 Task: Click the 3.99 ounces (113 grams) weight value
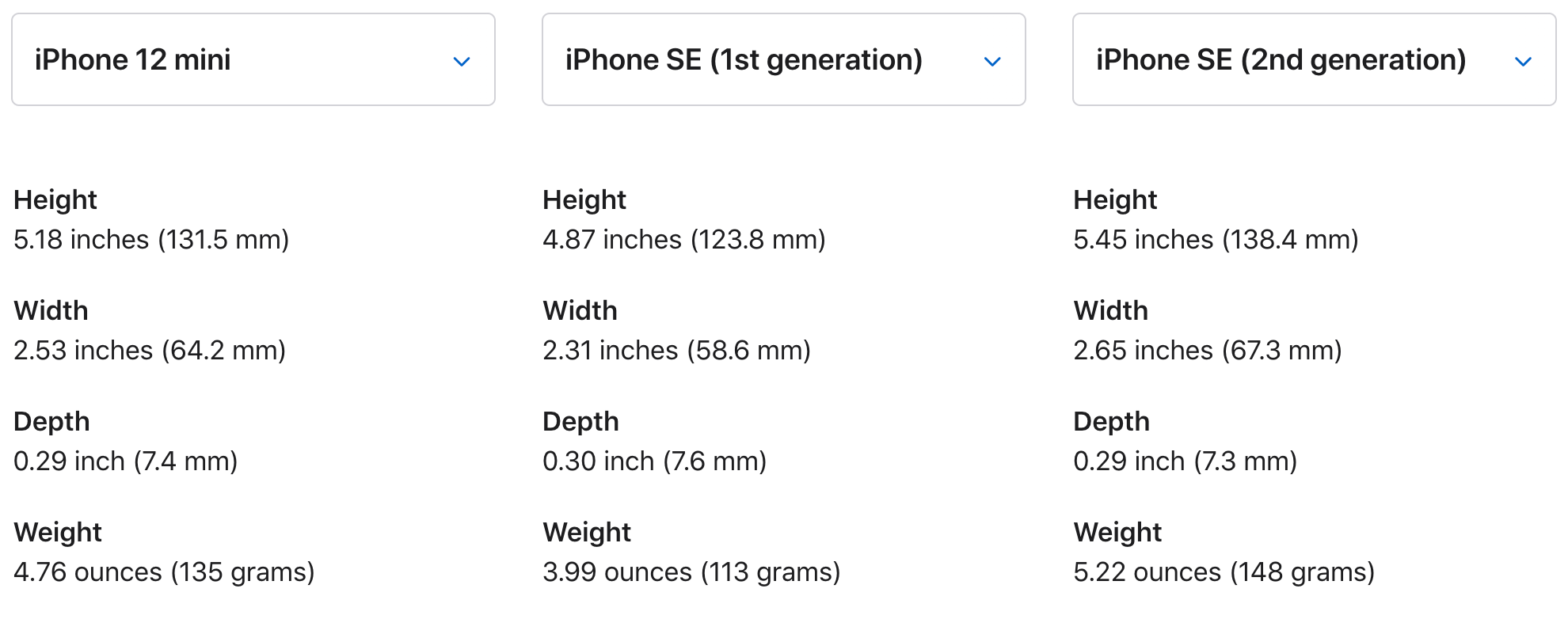pyautogui.click(x=691, y=572)
